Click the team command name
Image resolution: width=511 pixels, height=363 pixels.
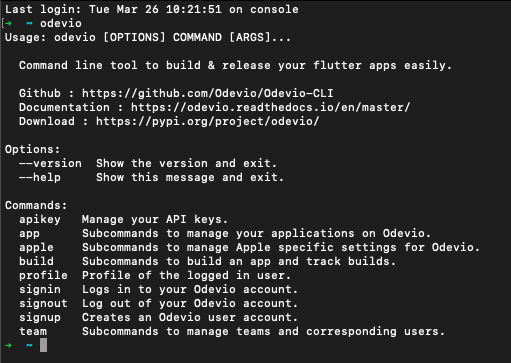[x=33, y=331]
